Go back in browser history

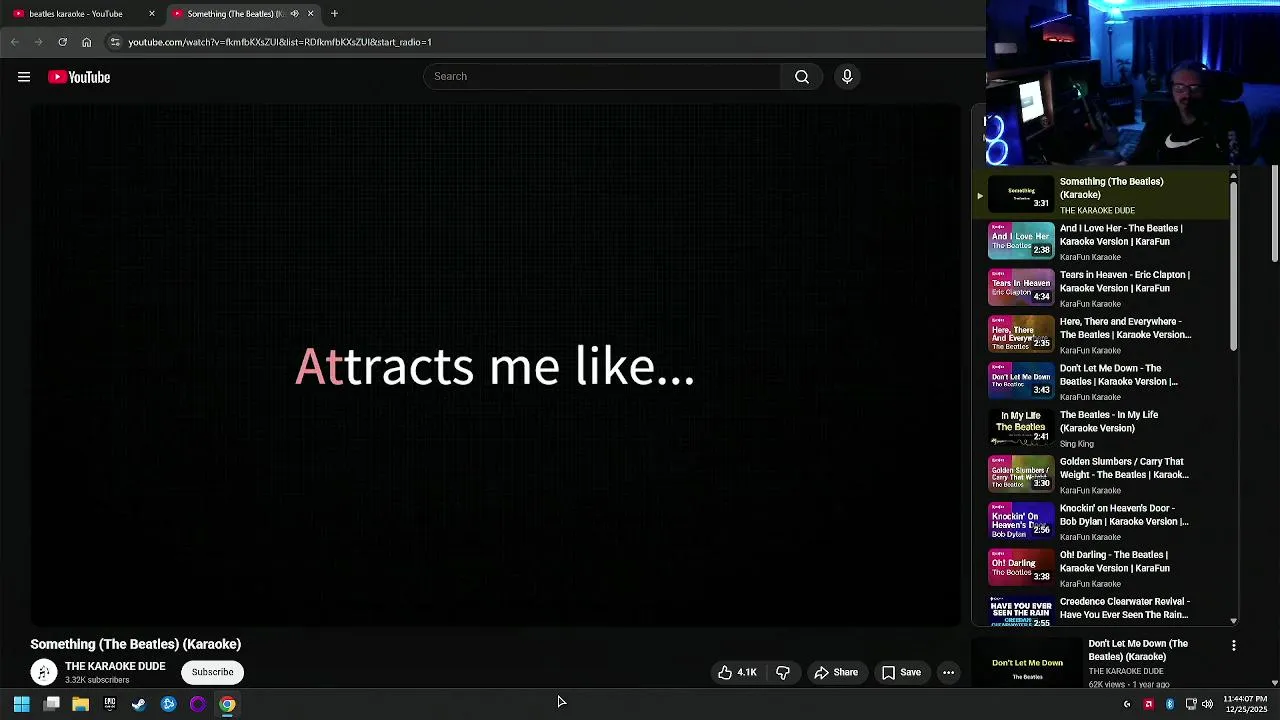click(14, 42)
